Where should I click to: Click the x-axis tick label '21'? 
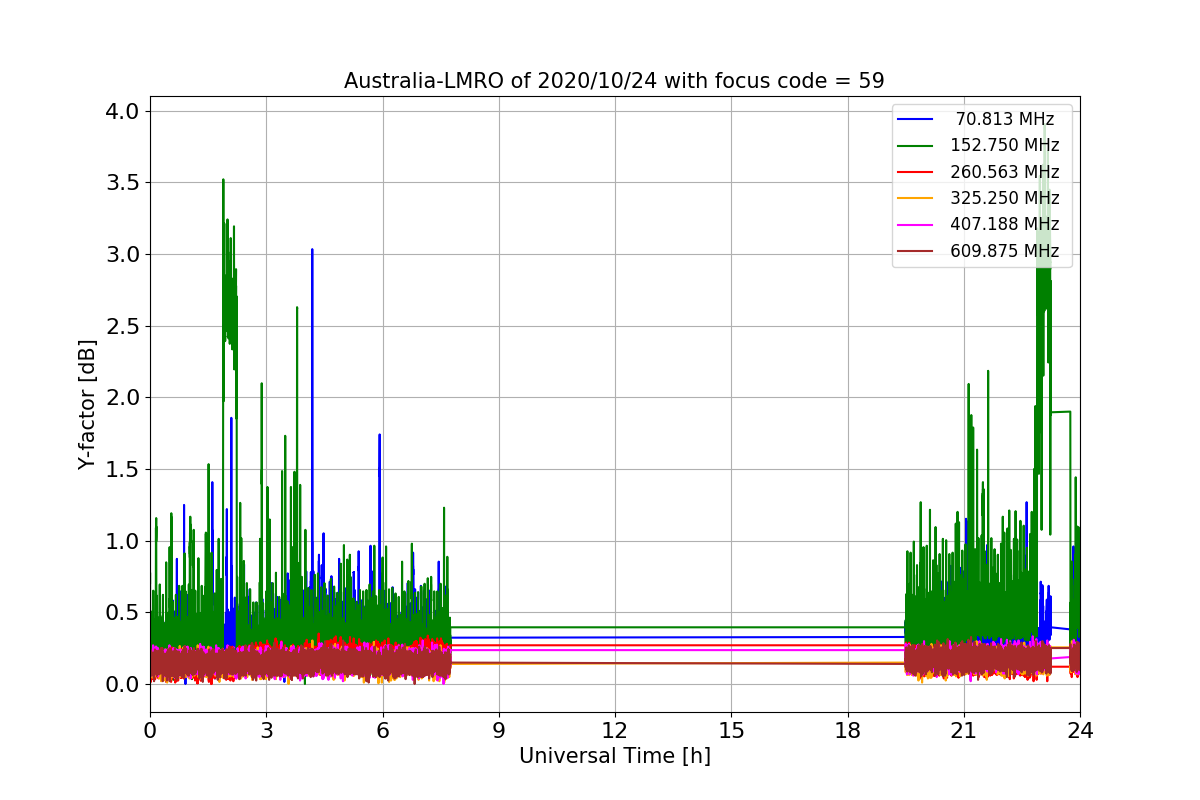pyautogui.click(x=964, y=731)
